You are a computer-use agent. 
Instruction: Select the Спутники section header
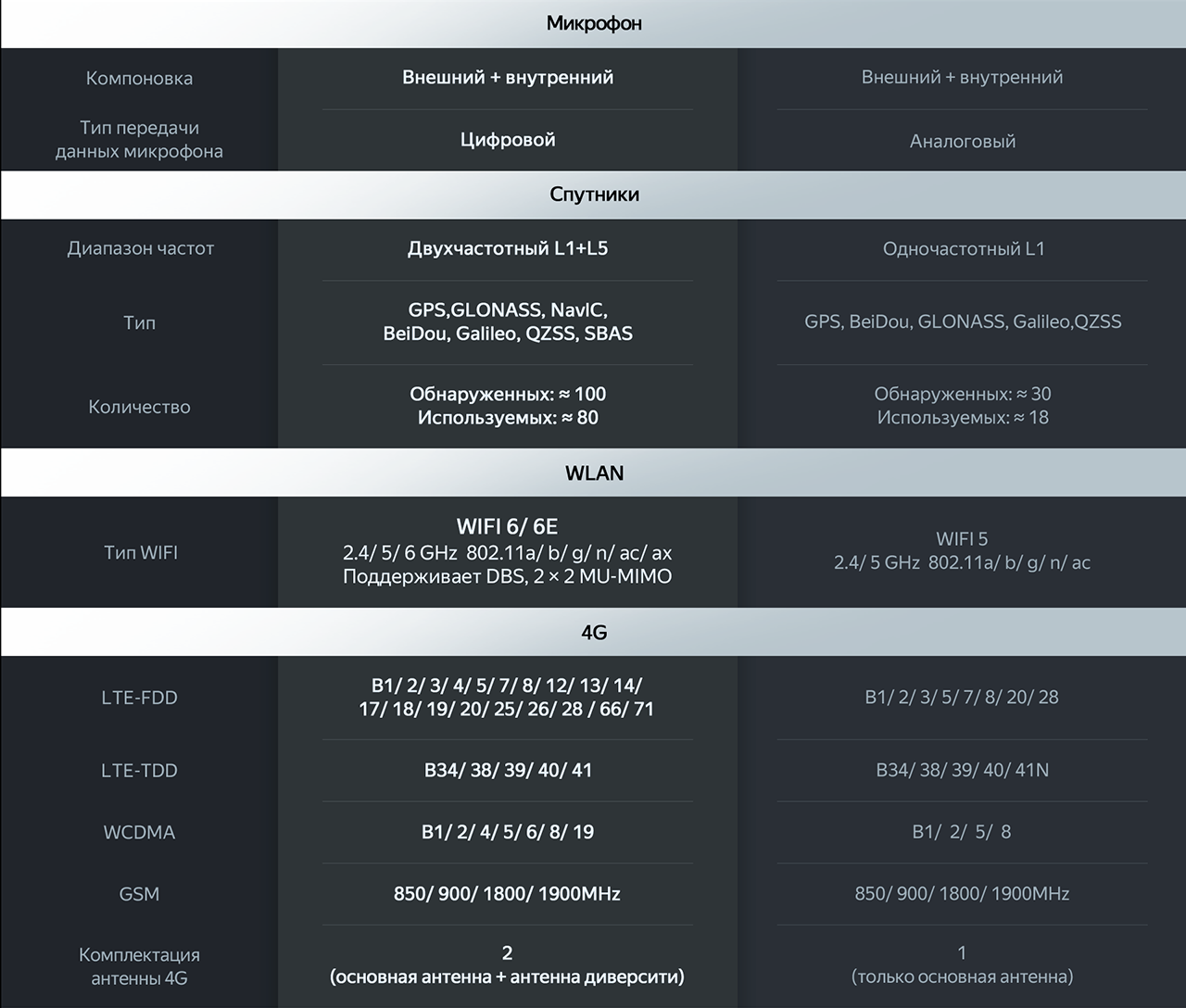[x=594, y=195]
